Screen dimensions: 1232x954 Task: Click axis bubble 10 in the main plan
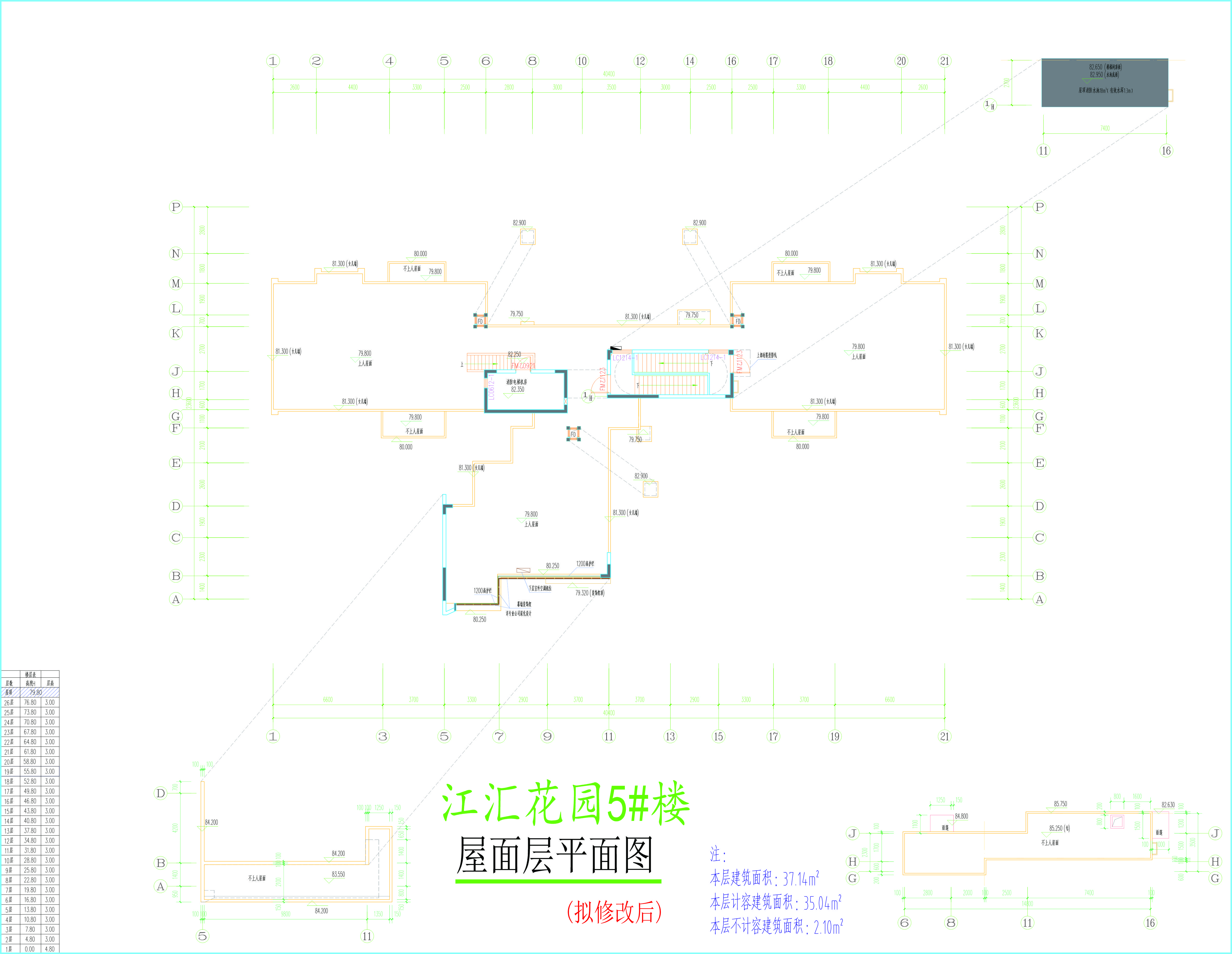(582, 61)
